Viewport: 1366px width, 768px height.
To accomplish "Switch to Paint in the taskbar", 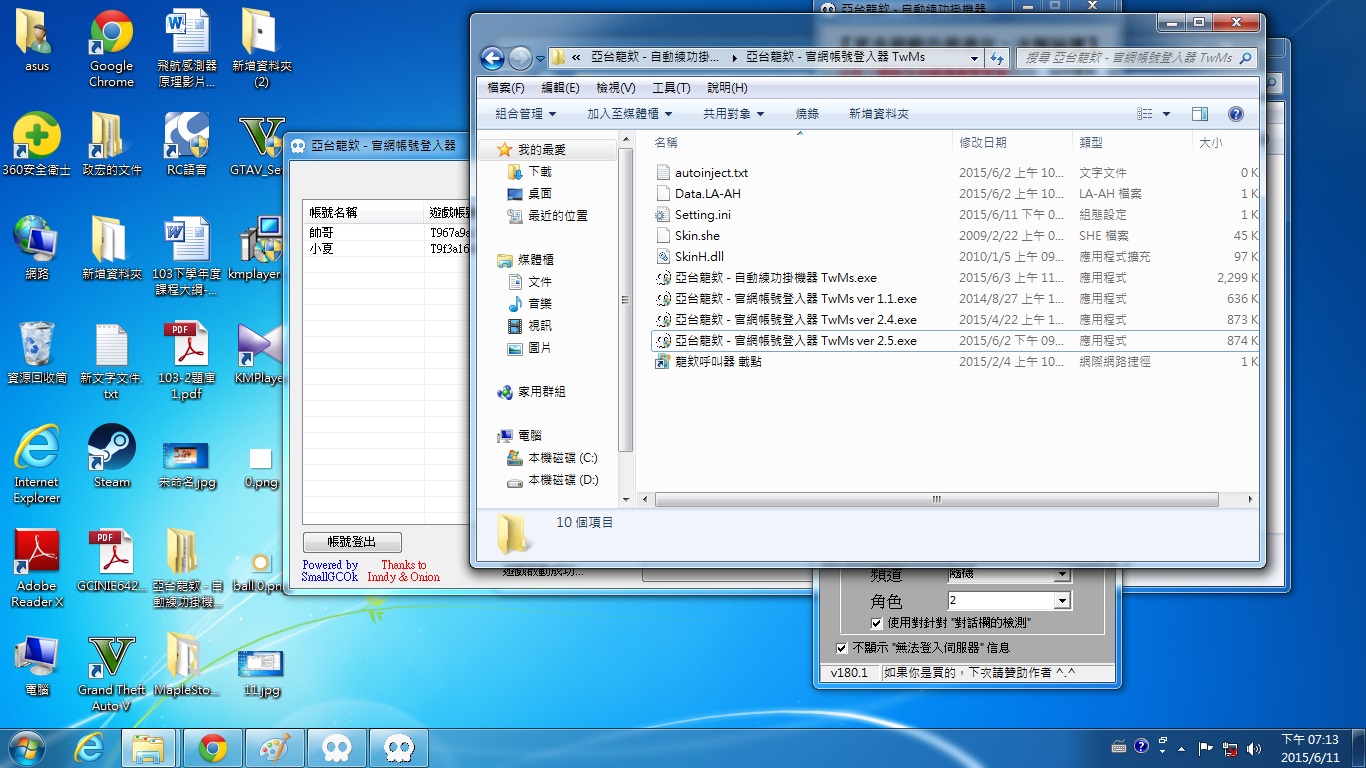I will coord(274,747).
